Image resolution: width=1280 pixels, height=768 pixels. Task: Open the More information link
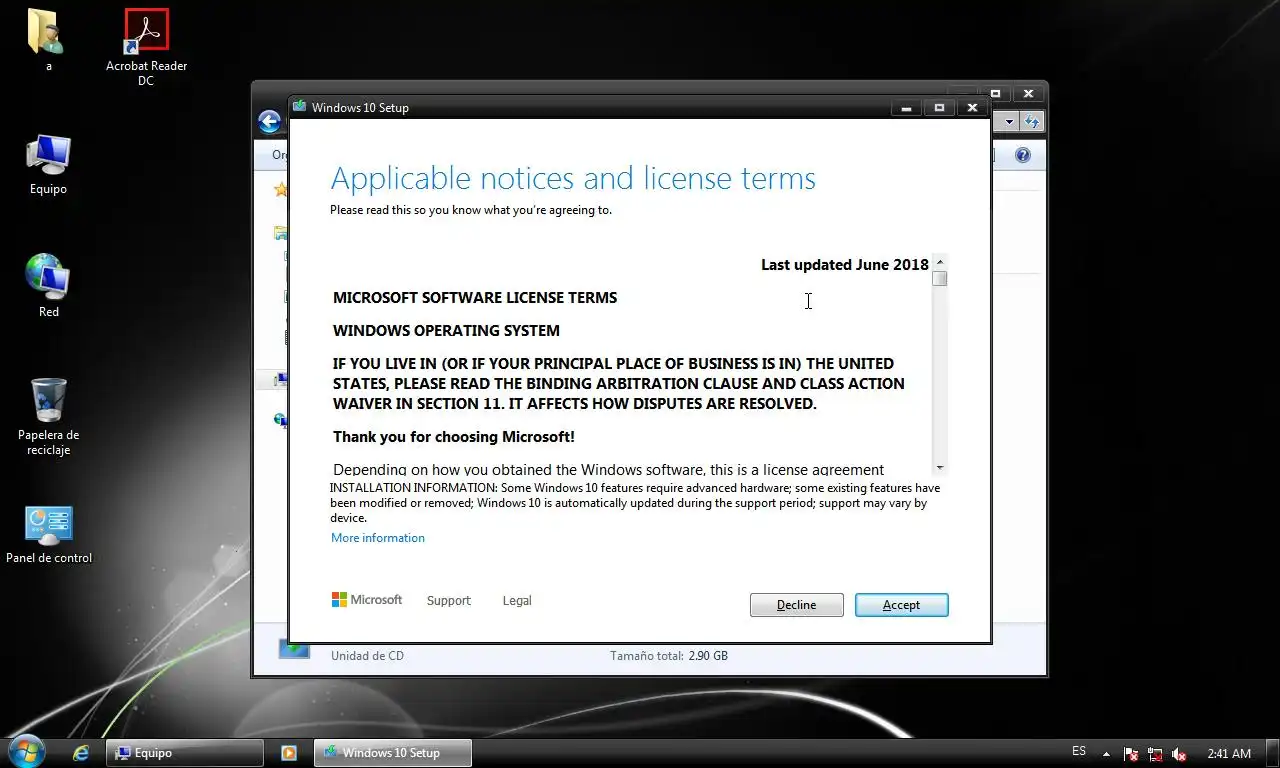tap(378, 538)
